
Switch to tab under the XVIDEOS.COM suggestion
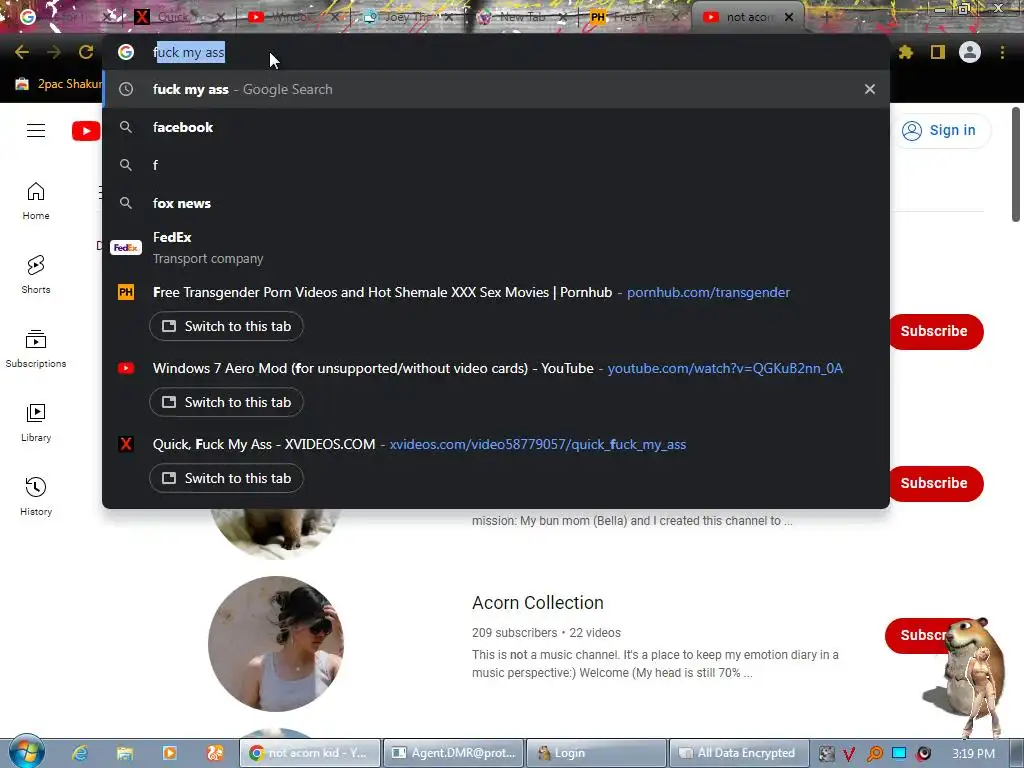click(226, 478)
